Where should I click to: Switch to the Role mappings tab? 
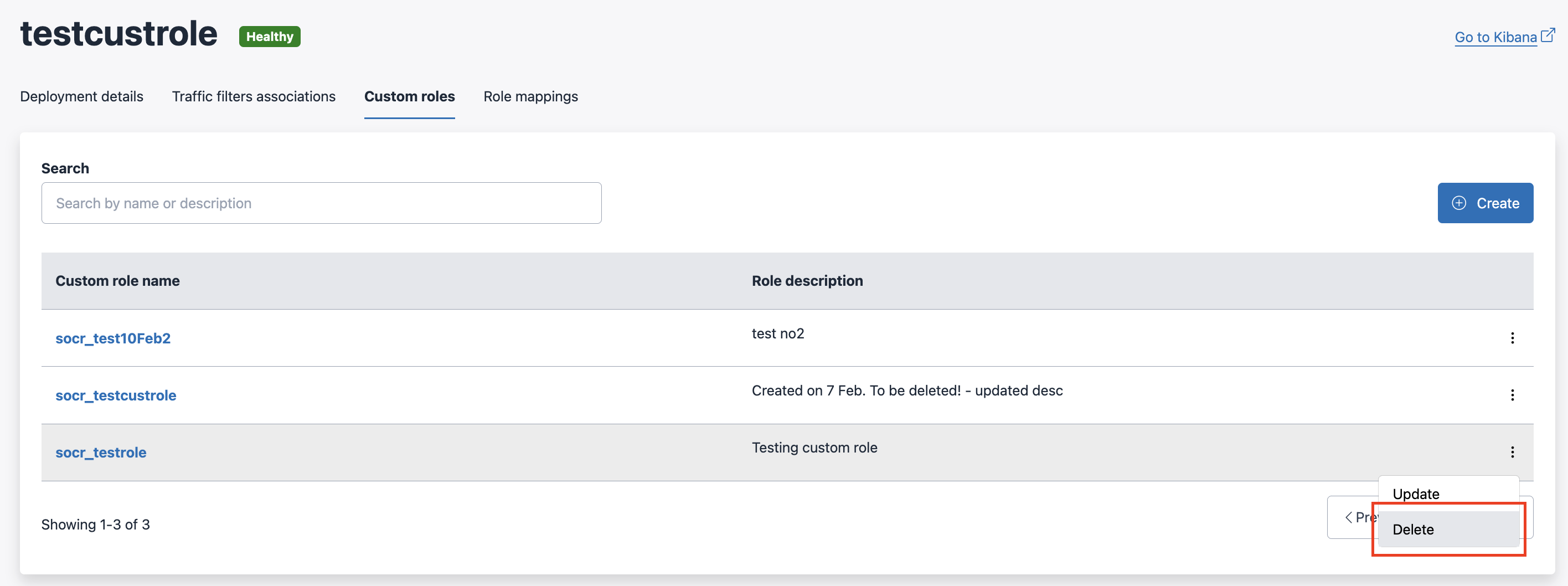point(530,96)
